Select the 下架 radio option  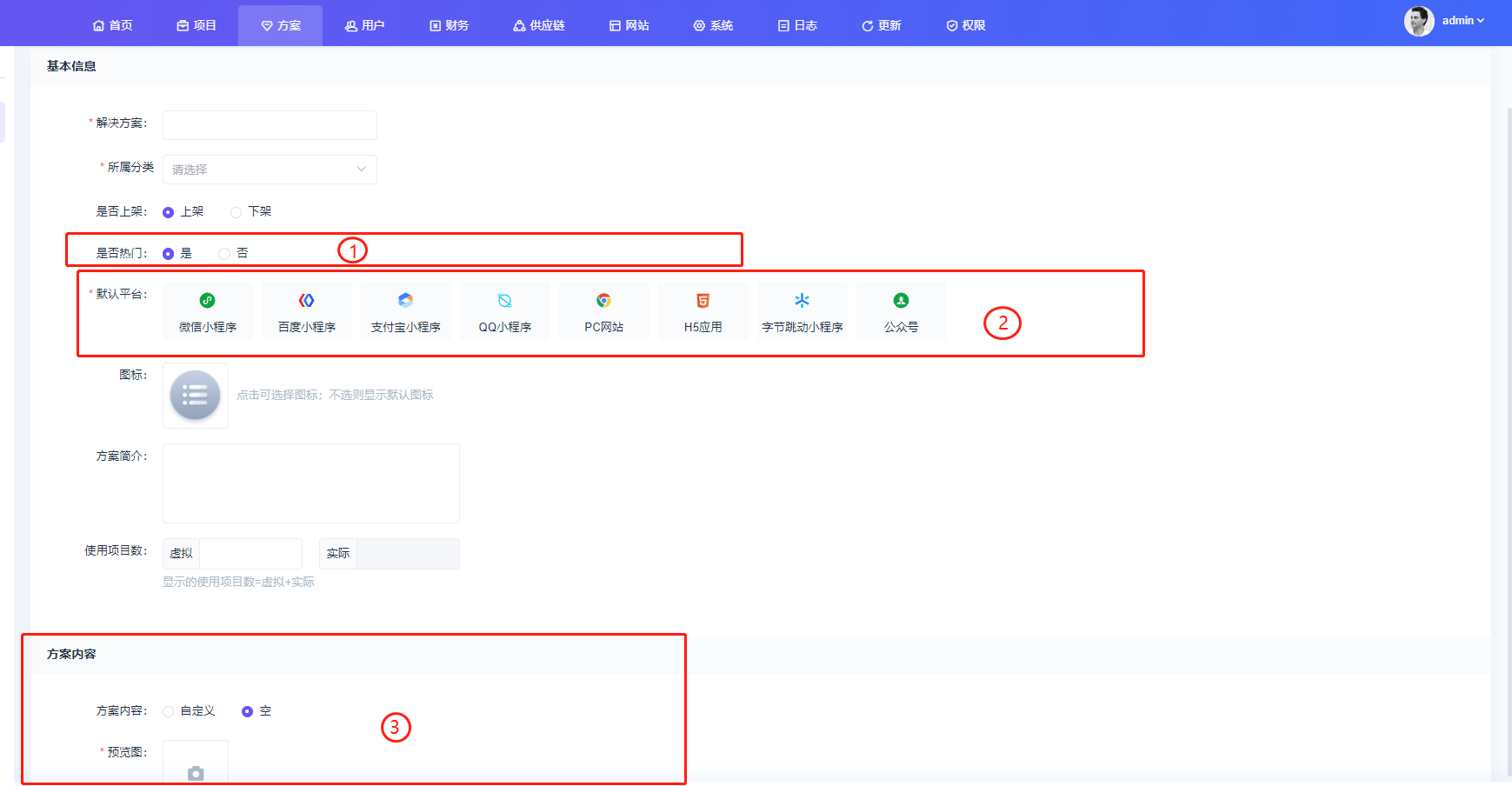coord(236,212)
